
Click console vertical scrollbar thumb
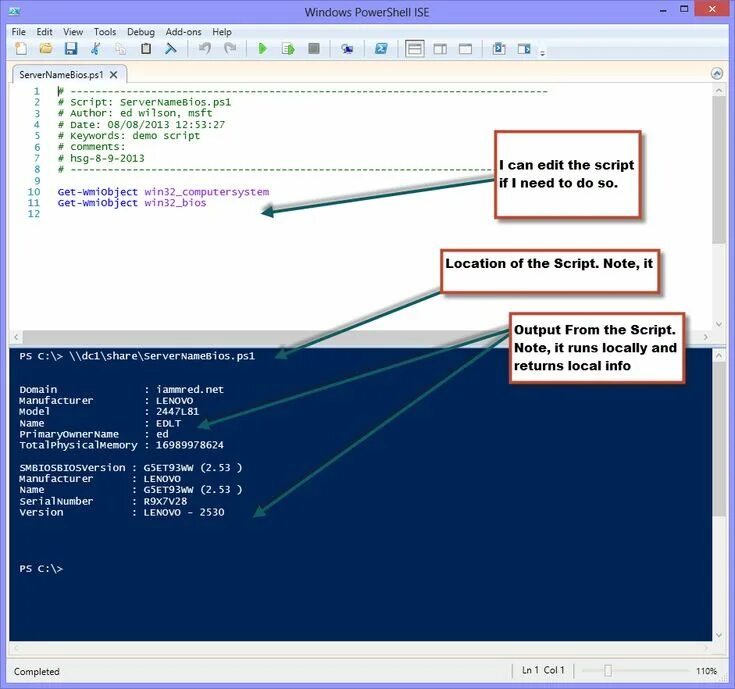(x=719, y=439)
